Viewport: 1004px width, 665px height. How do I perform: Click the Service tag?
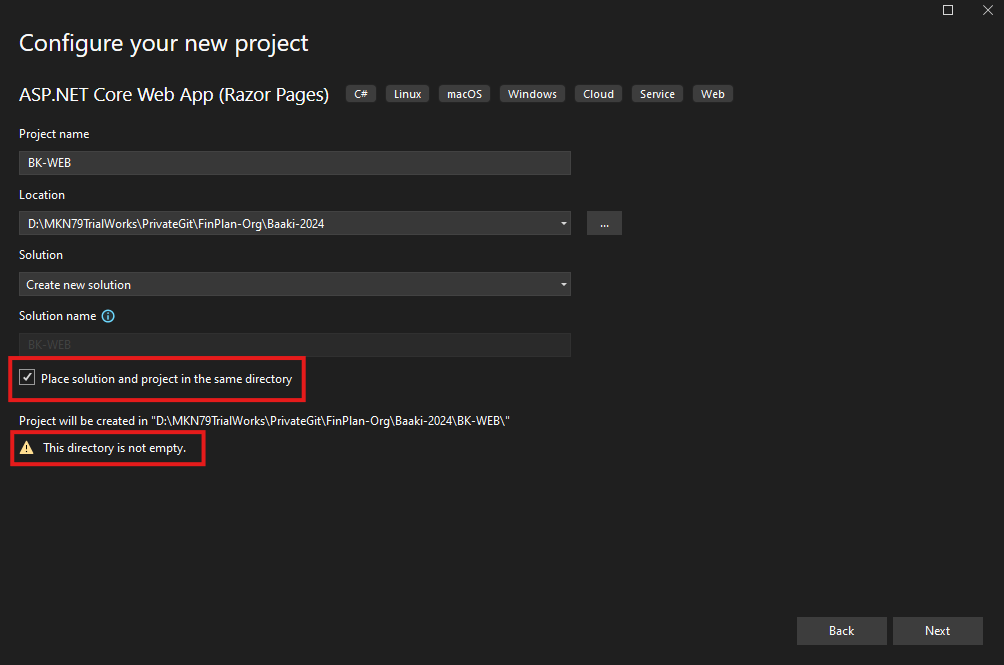(657, 94)
